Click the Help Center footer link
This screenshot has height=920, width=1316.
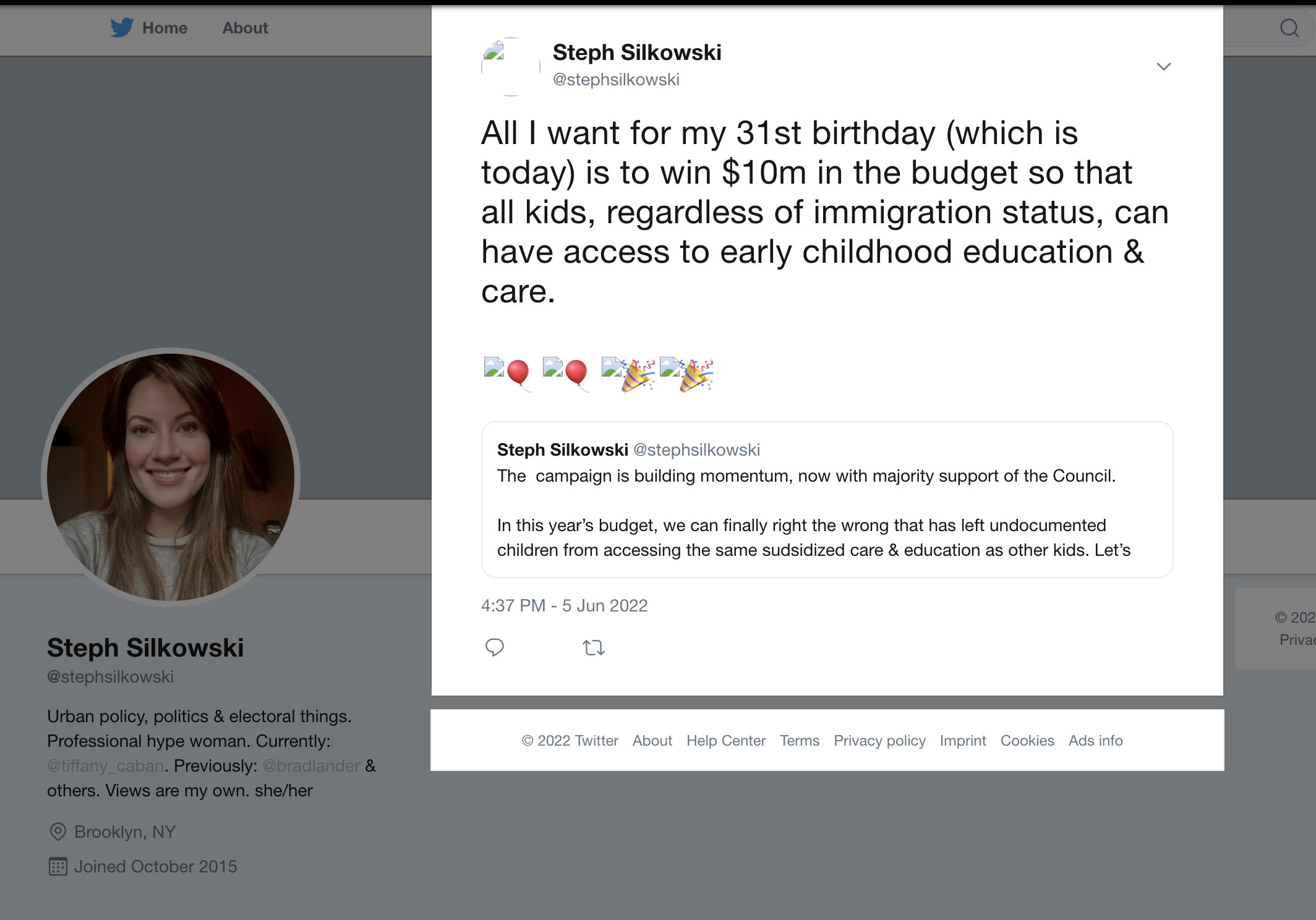tap(725, 741)
